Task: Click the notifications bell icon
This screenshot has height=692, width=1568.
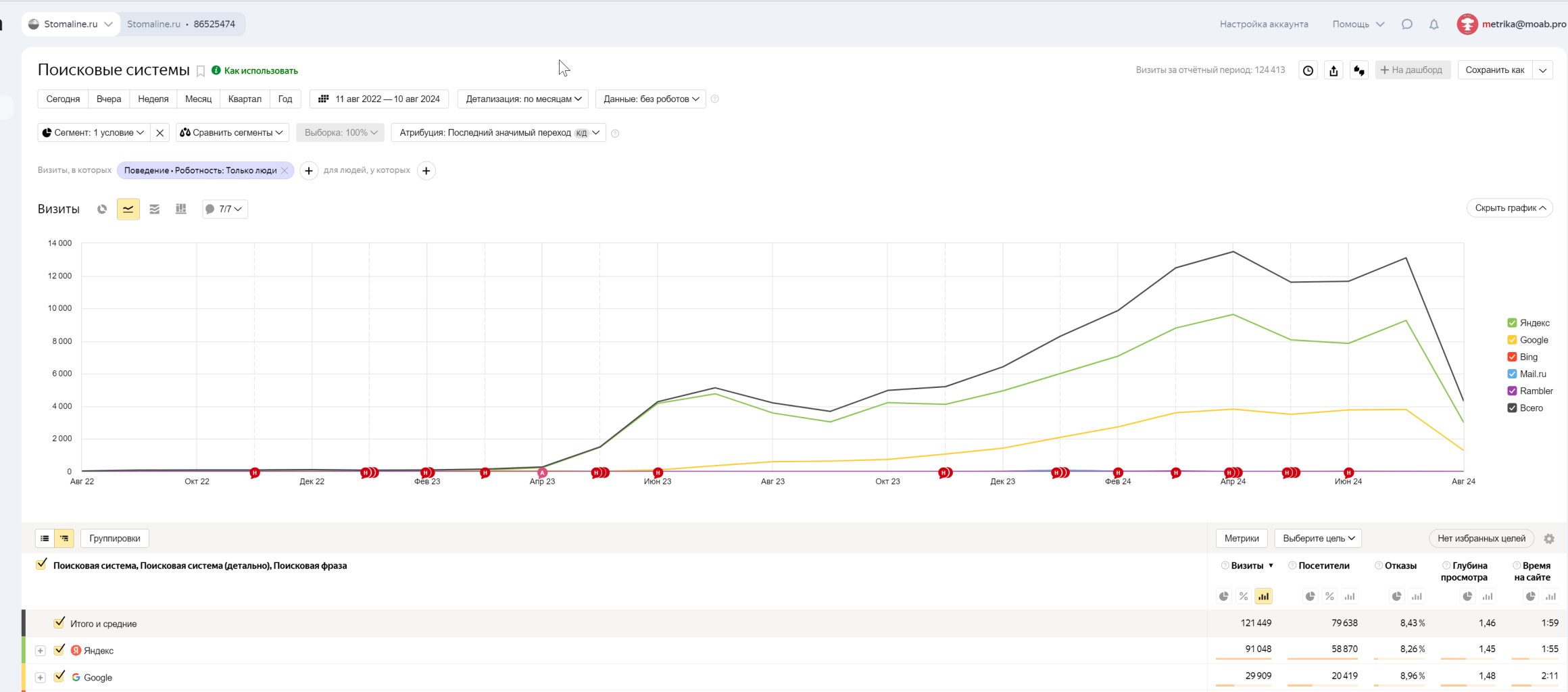Action: [1434, 24]
